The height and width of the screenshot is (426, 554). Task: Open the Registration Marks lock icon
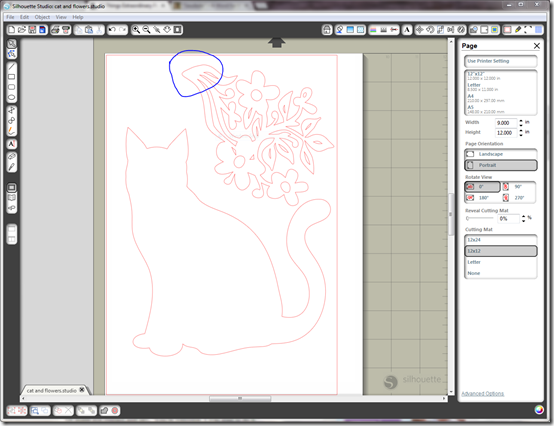coord(327,30)
